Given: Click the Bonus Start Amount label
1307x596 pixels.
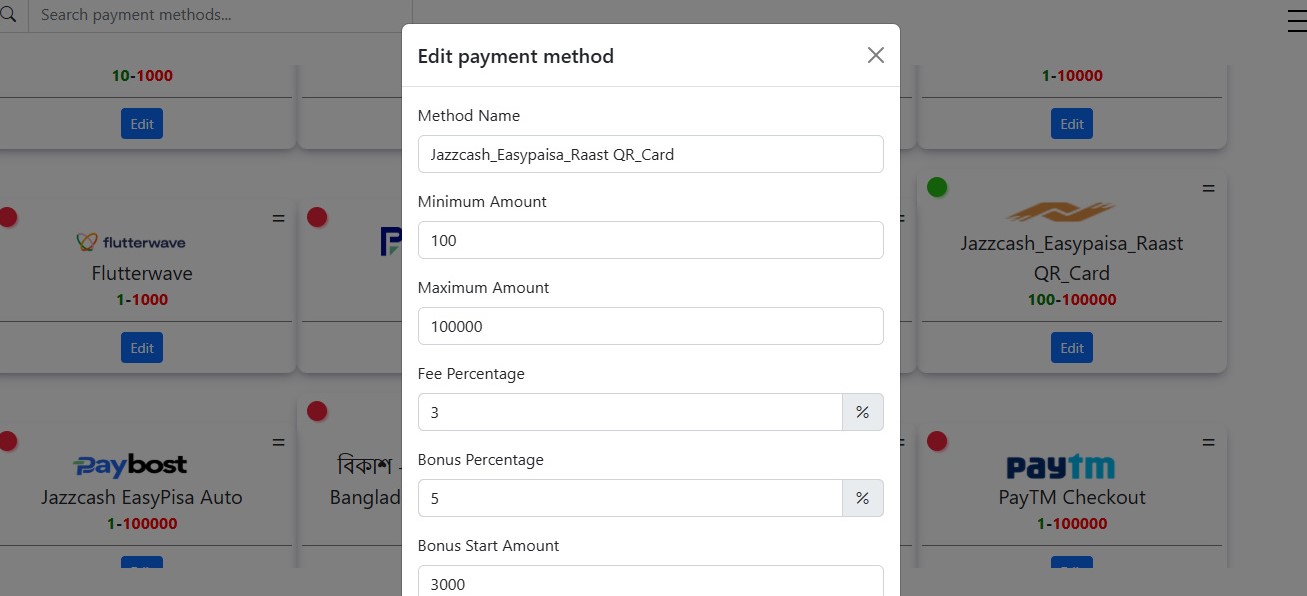Looking at the screenshot, I should (489, 546).
